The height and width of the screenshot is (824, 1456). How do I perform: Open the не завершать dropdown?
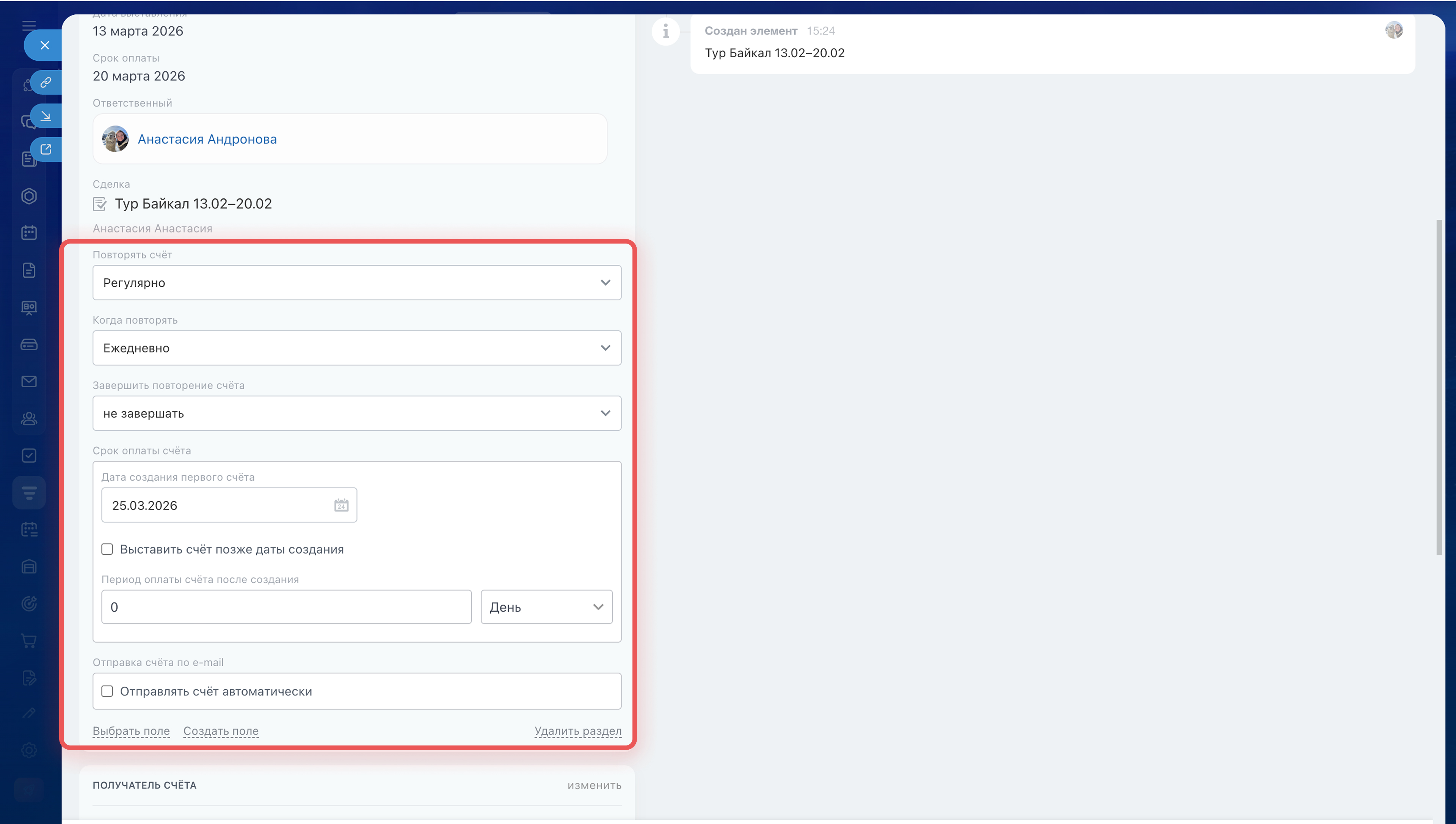[356, 413]
